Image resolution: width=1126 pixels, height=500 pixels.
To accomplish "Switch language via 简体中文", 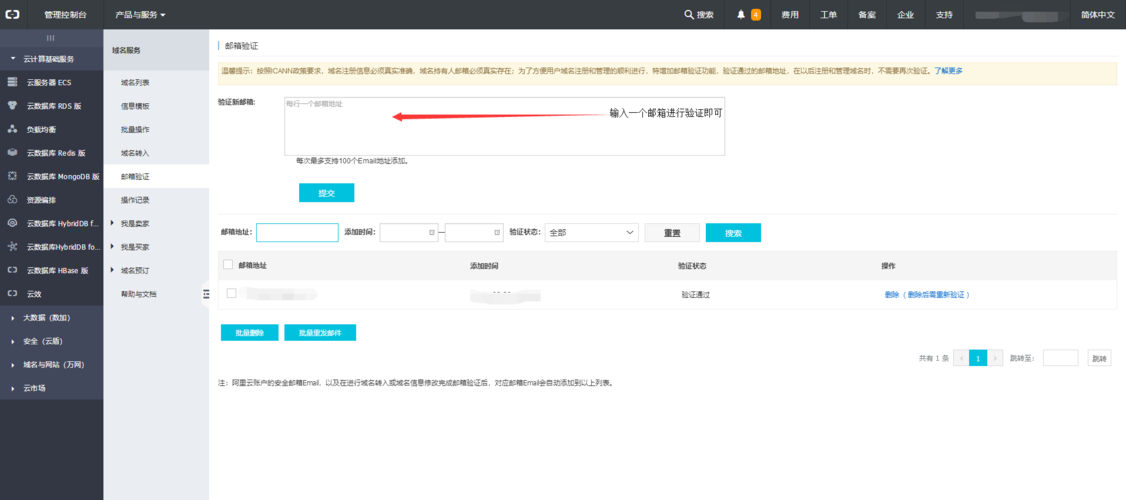I will pyautogui.click(x=1098, y=14).
